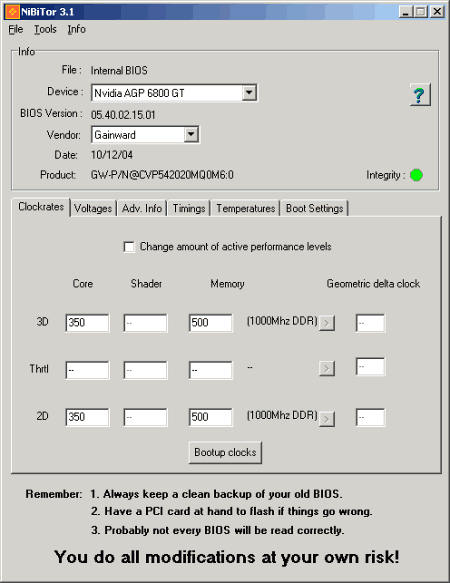Open the Tools menu
This screenshot has height=583, width=450.
tap(45, 29)
